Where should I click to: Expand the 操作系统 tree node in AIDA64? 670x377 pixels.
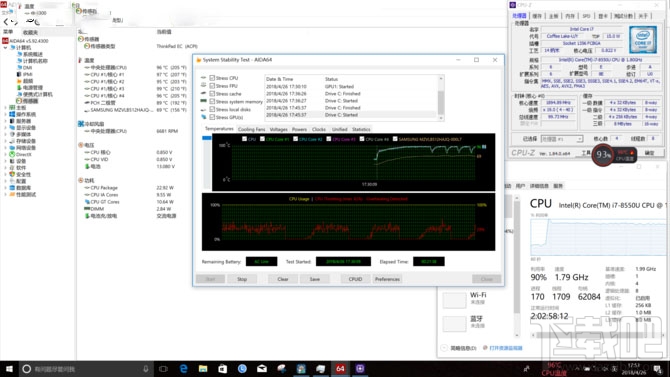5,115
